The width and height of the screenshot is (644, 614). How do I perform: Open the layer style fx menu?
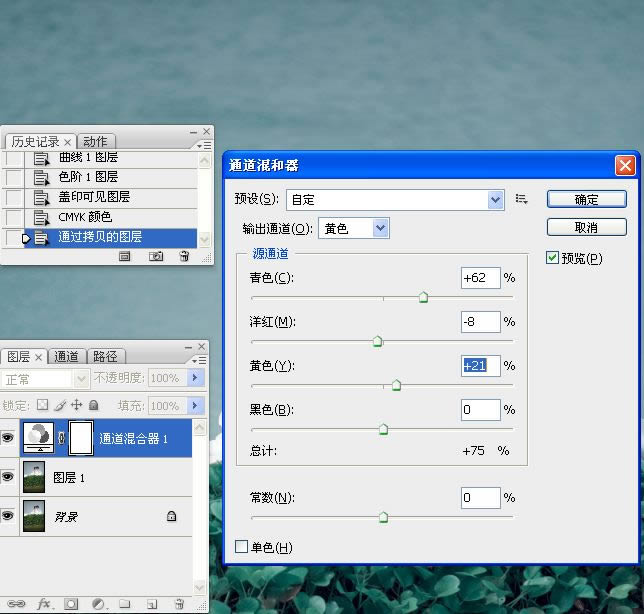pos(44,604)
